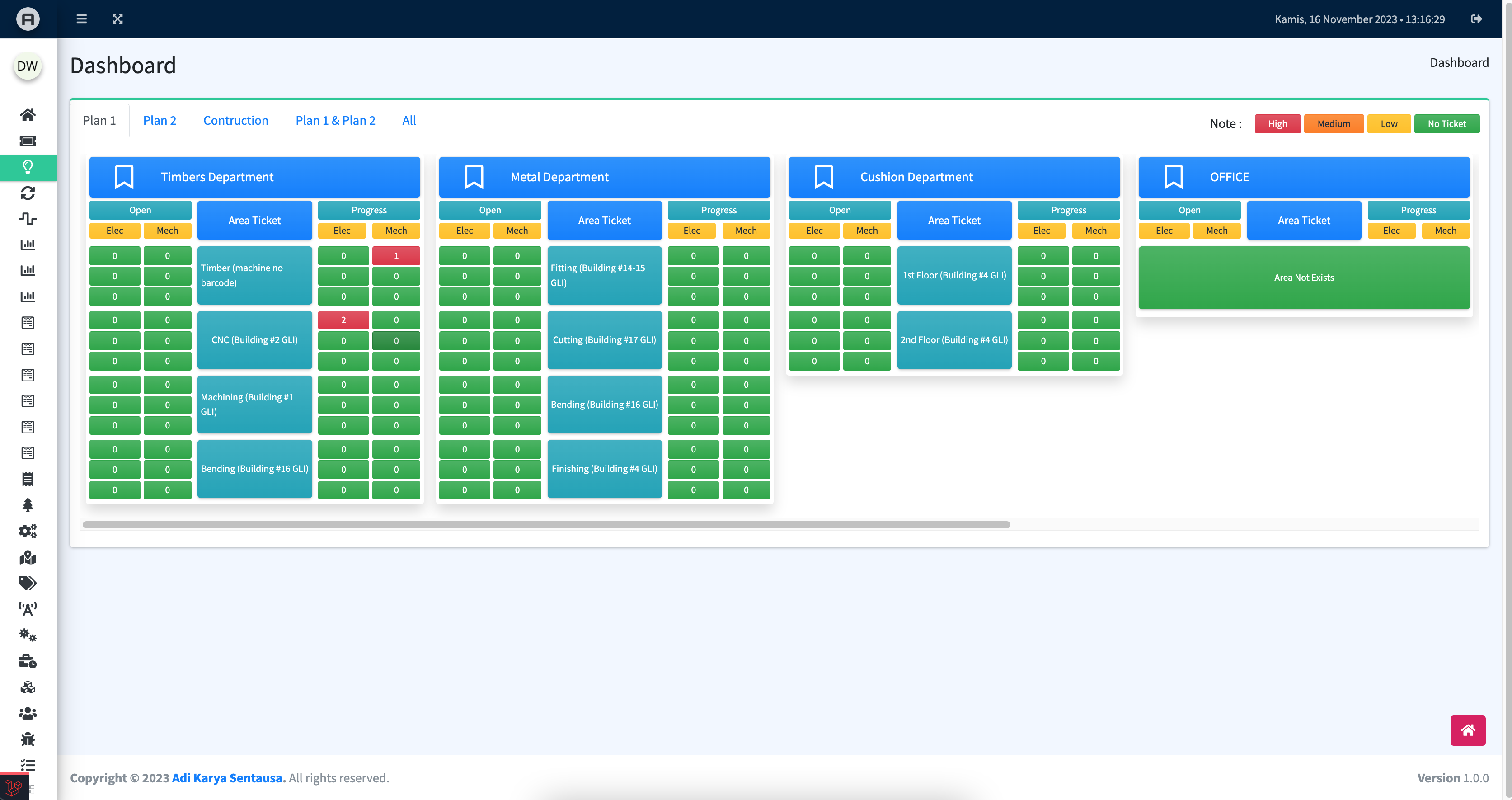
Task: Click the users group sidebar icon
Action: tap(28, 713)
